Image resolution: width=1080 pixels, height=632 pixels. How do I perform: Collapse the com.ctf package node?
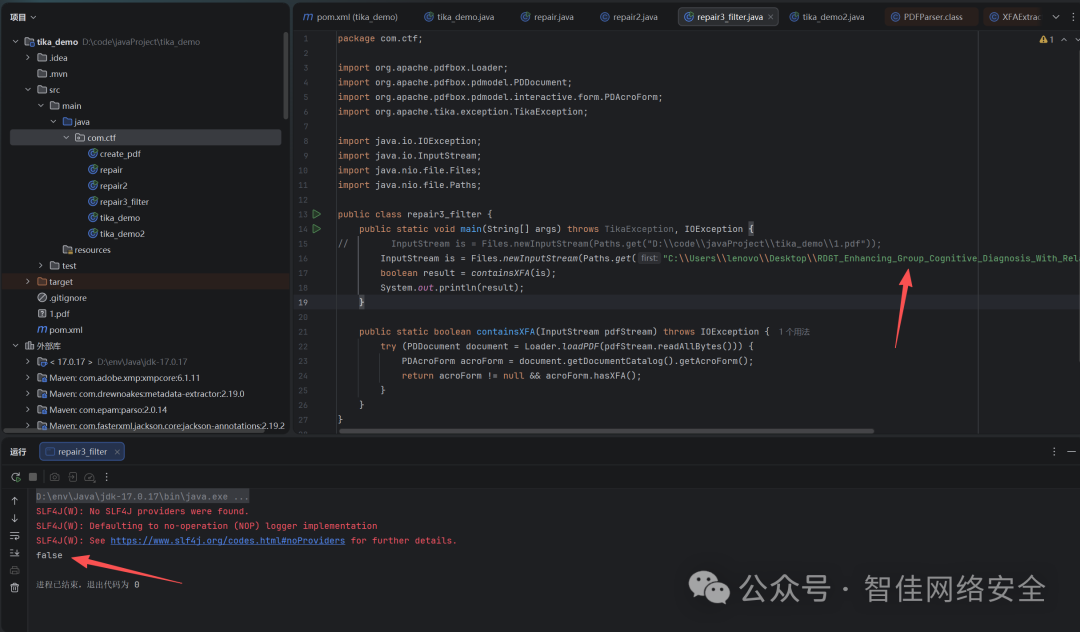(66, 137)
